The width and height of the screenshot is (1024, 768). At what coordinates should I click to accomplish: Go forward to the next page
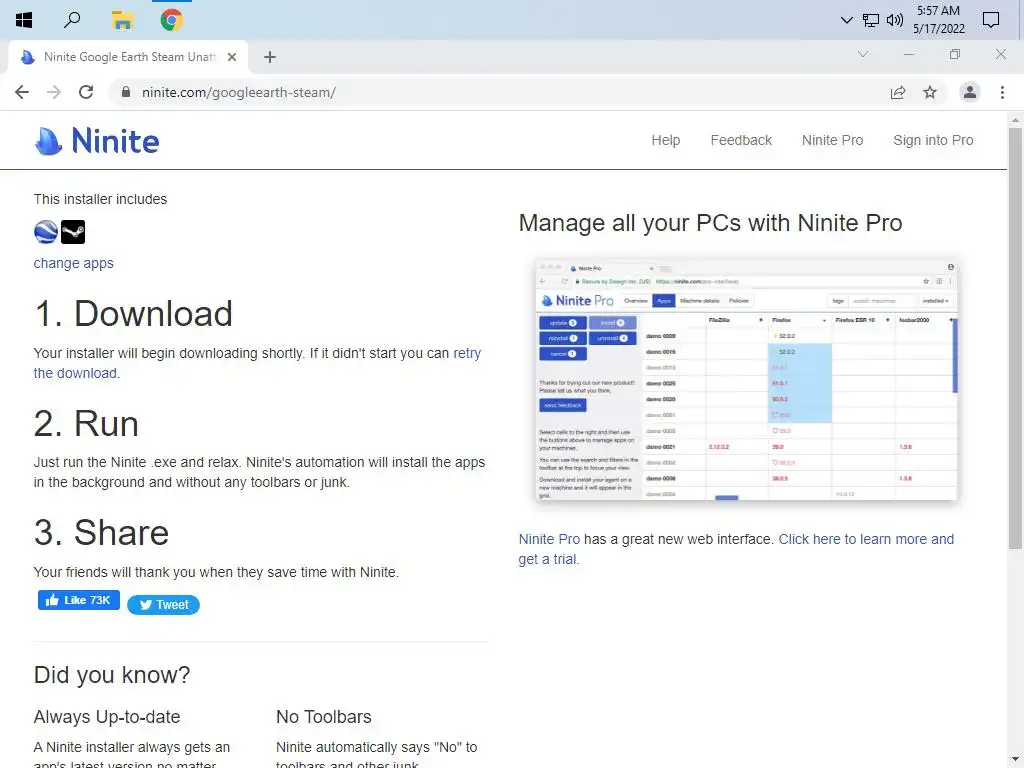tap(54, 92)
